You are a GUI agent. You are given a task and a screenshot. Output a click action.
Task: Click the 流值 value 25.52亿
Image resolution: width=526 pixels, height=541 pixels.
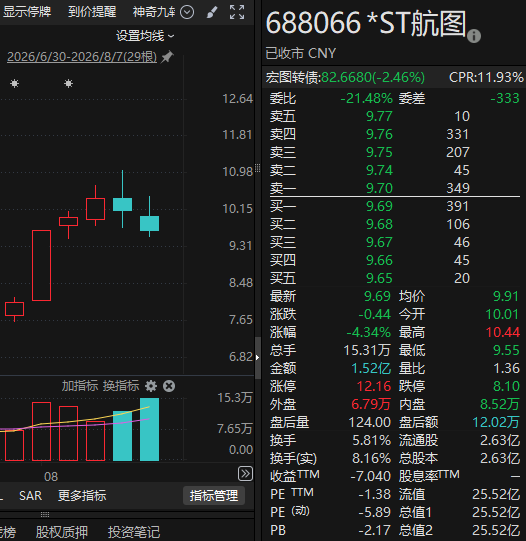tap(496, 494)
